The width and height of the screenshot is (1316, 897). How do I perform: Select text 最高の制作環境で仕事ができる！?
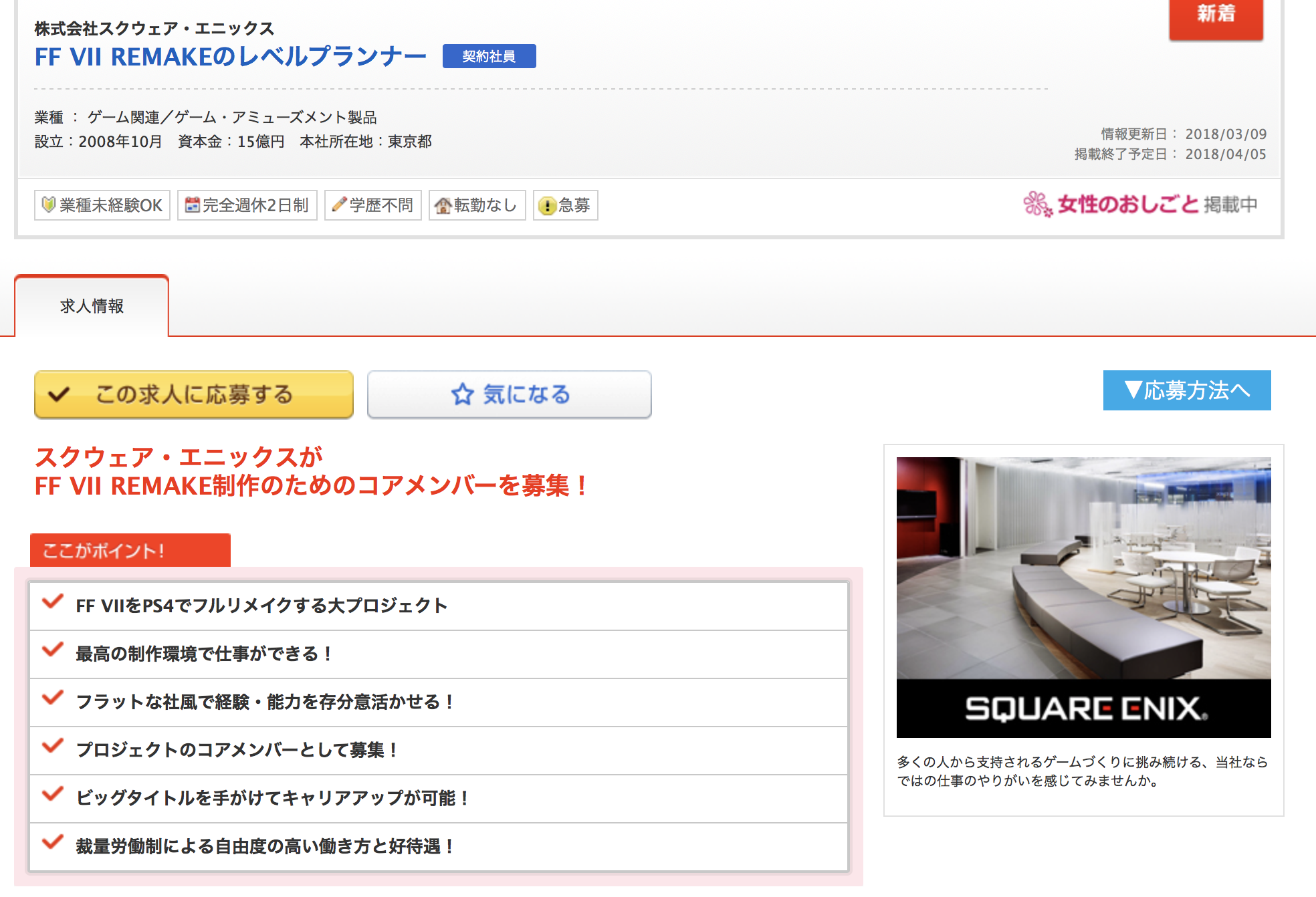click(205, 654)
